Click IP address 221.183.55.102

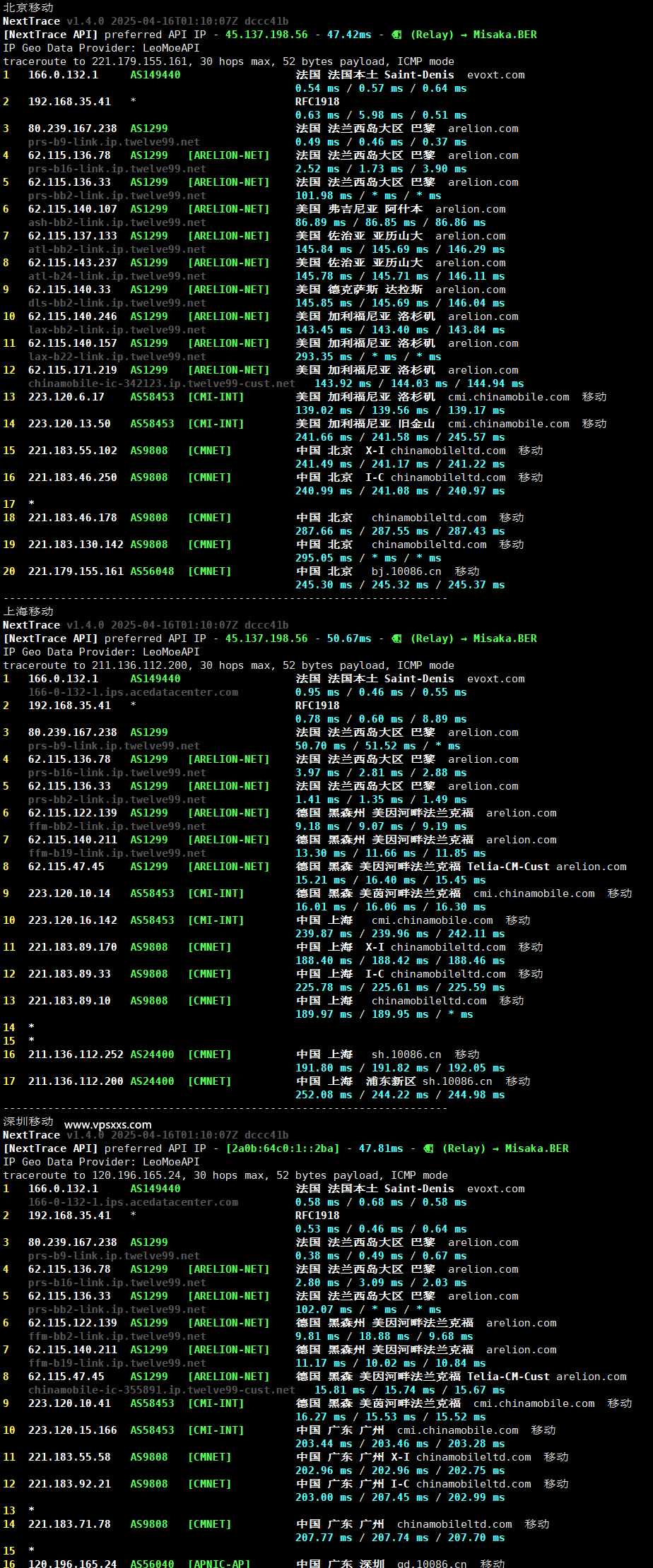pyautogui.click(x=73, y=451)
